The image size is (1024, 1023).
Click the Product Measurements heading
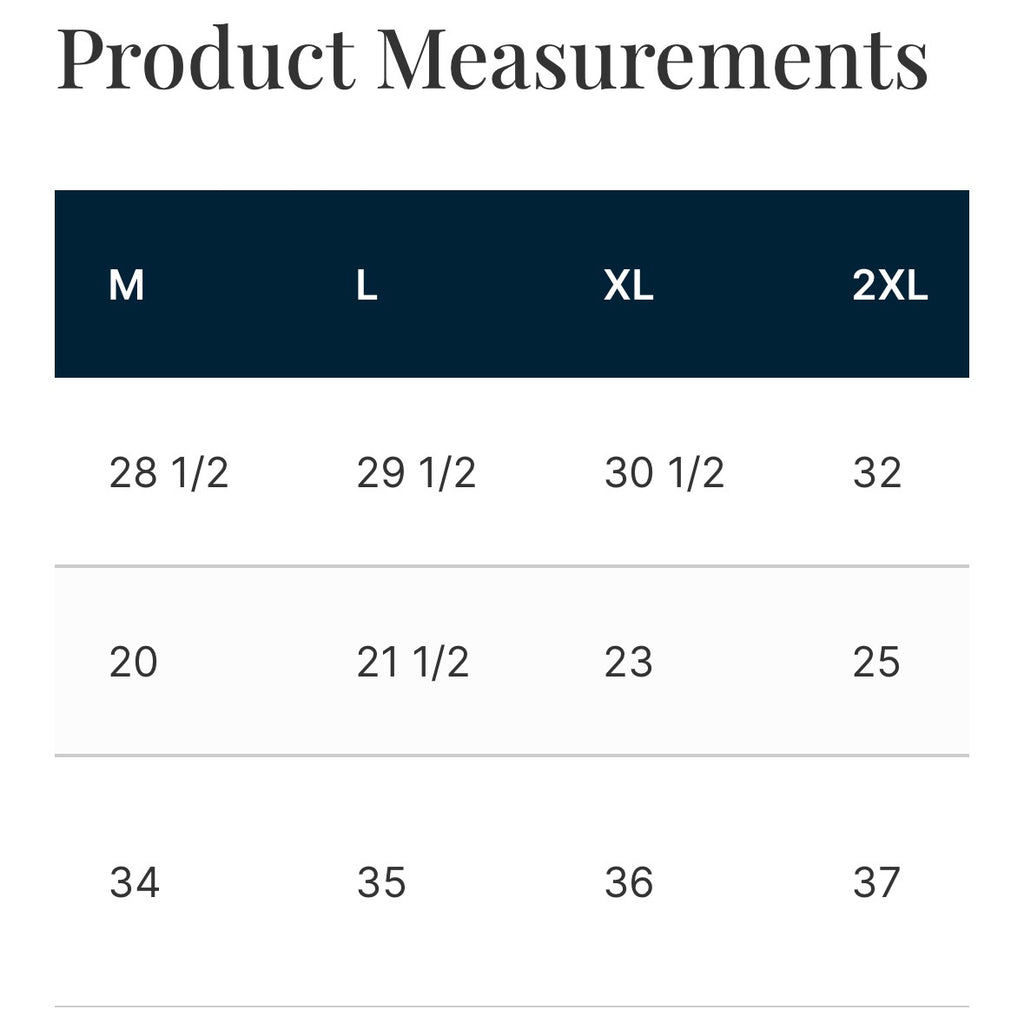pos(492,57)
